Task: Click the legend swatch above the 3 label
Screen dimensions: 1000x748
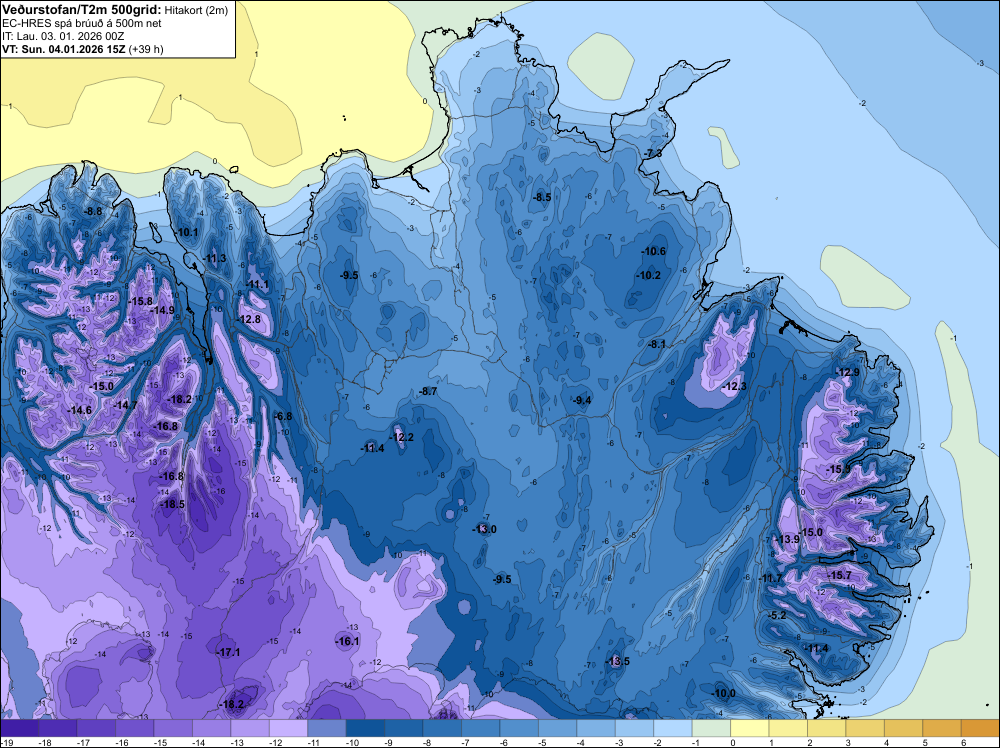Action: click(865, 728)
